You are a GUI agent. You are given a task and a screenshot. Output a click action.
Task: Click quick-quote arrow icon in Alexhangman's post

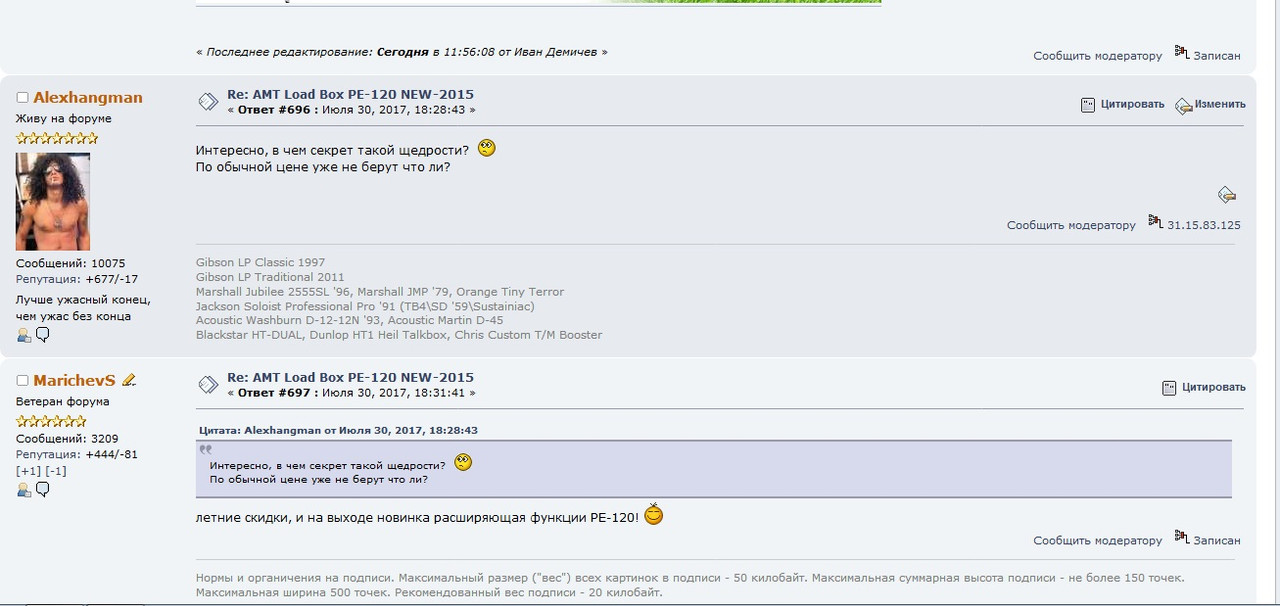pos(1227,194)
